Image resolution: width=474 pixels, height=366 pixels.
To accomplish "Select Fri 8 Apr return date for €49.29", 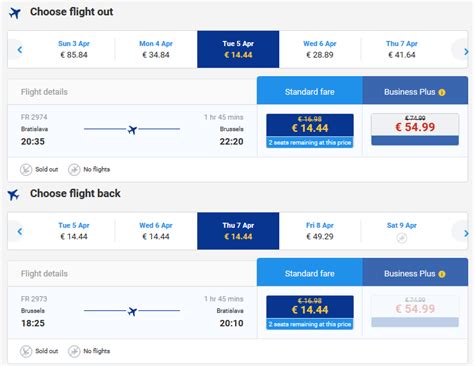I will coord(320,231).
